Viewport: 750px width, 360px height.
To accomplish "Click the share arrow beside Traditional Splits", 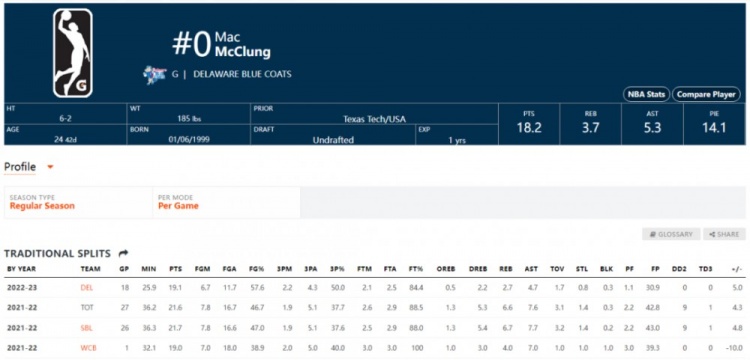I will [123, 254].
